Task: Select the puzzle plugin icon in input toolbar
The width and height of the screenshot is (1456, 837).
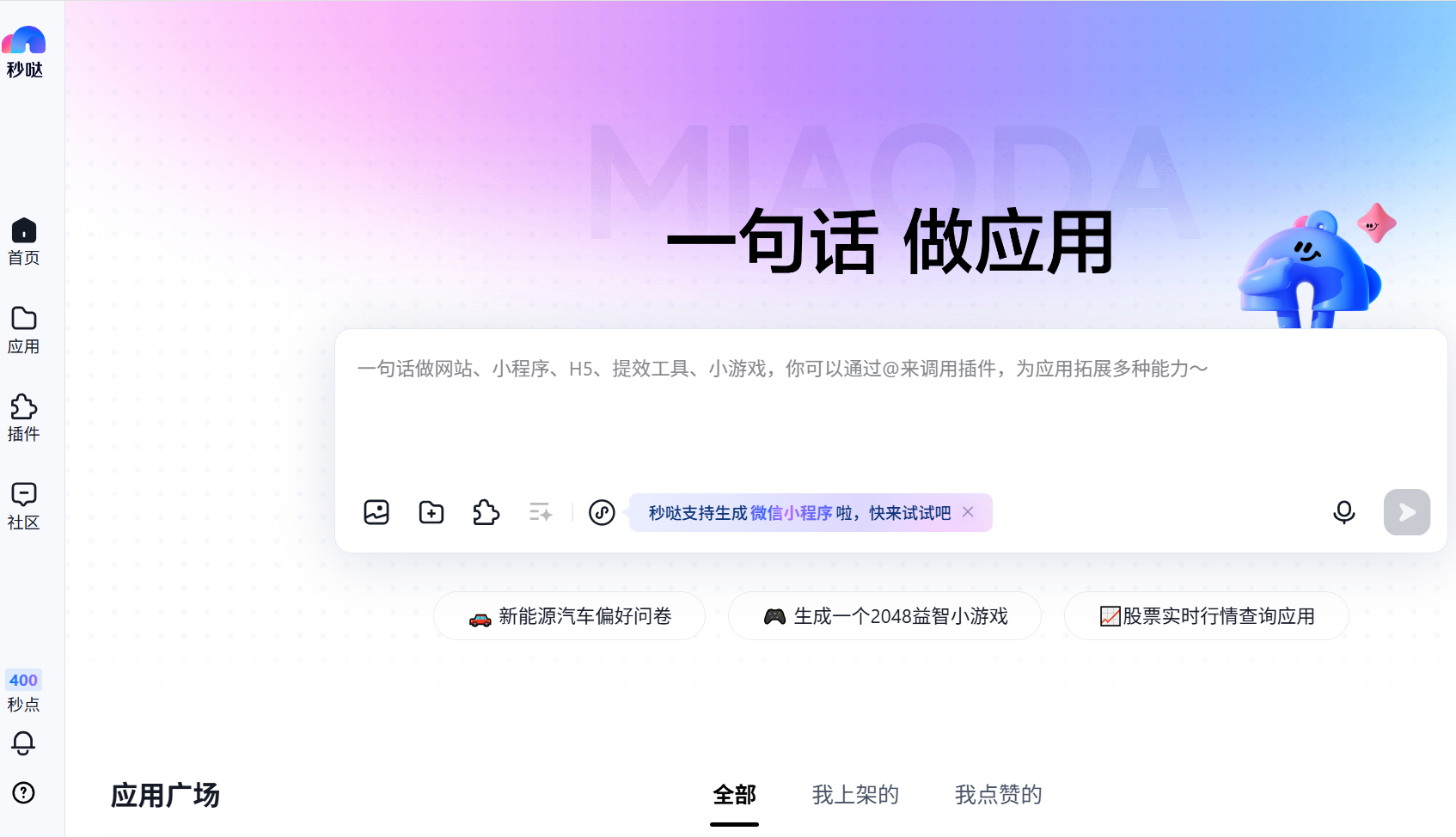Action: (486, 512)
